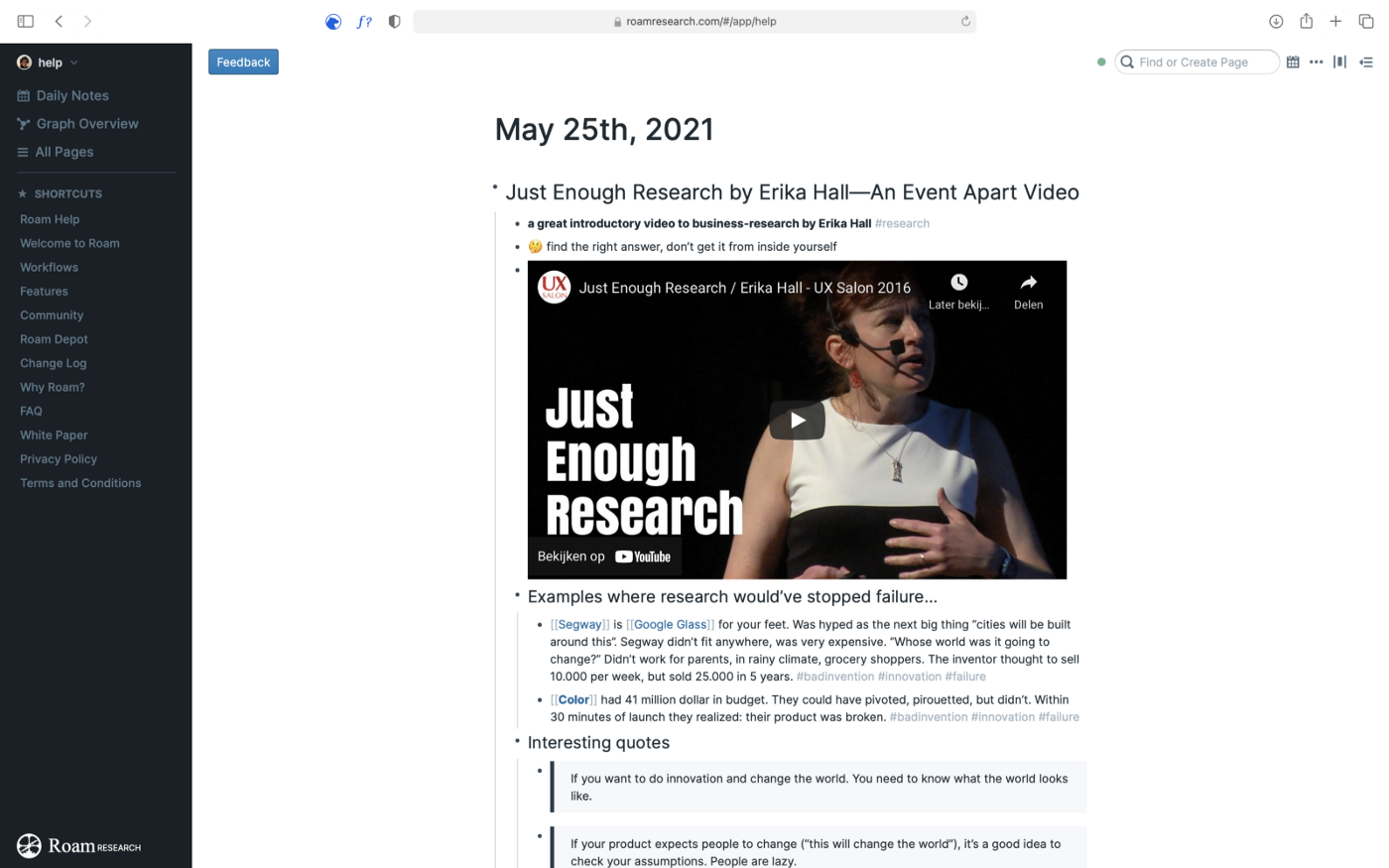This screenshot has height=868, width=1389.
Task: Focus the Find or Create Page field
Action: coord(1197,62)
